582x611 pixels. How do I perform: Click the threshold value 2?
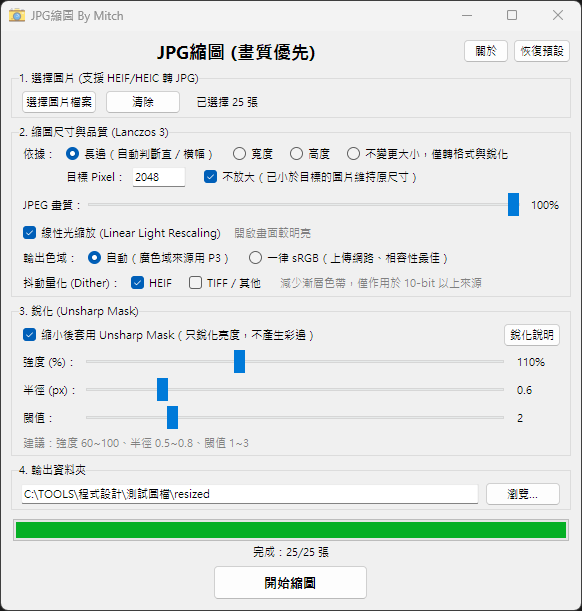pyautogui.click(x=520, y=418)
